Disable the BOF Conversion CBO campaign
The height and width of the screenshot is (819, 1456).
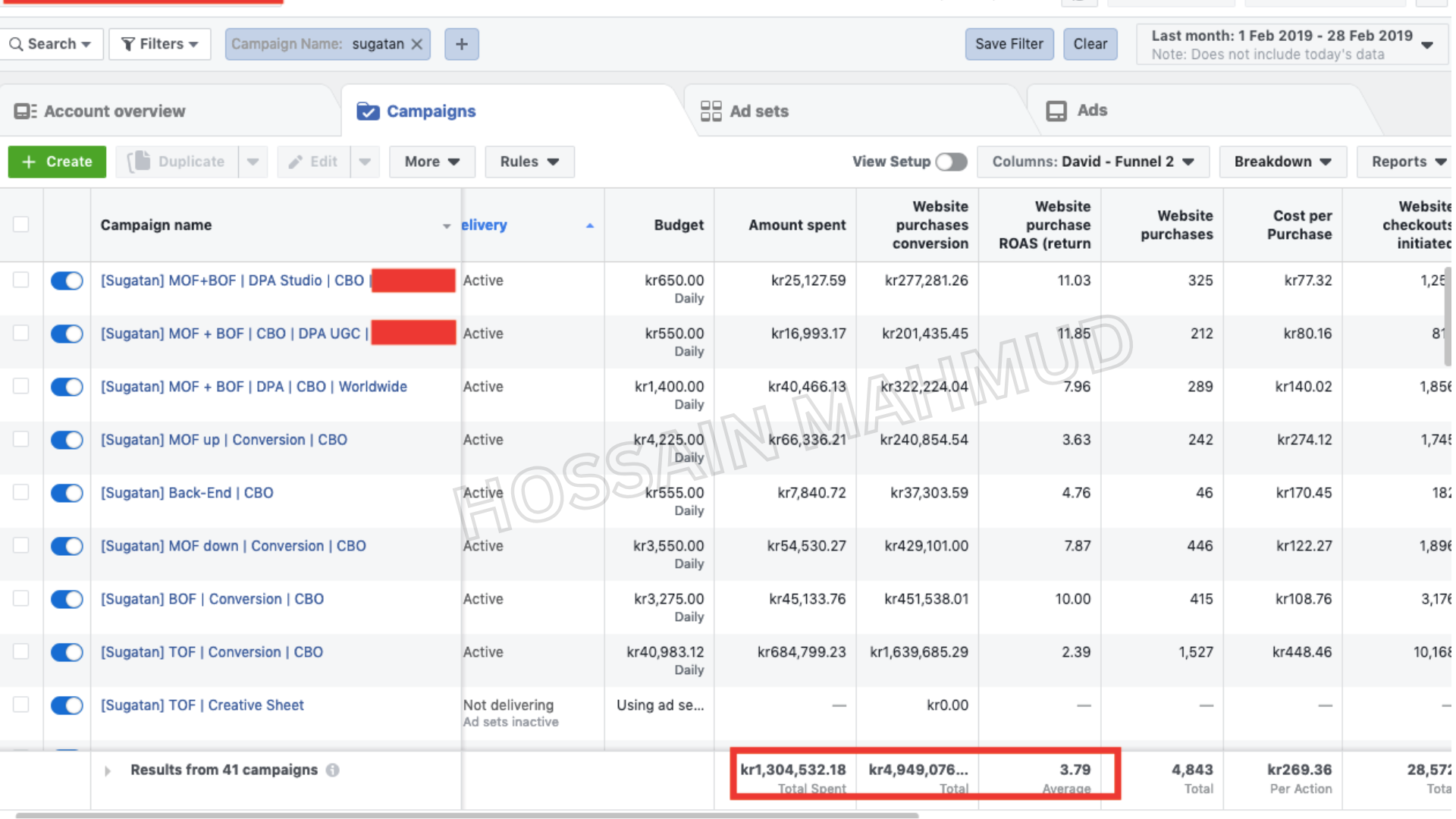(67, 599)
